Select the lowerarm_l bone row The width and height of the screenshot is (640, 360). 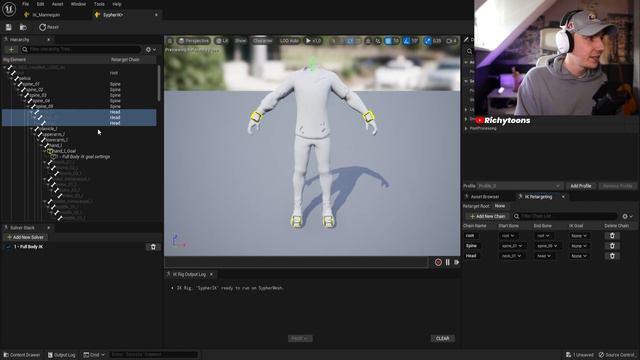[x=79, y=140]
